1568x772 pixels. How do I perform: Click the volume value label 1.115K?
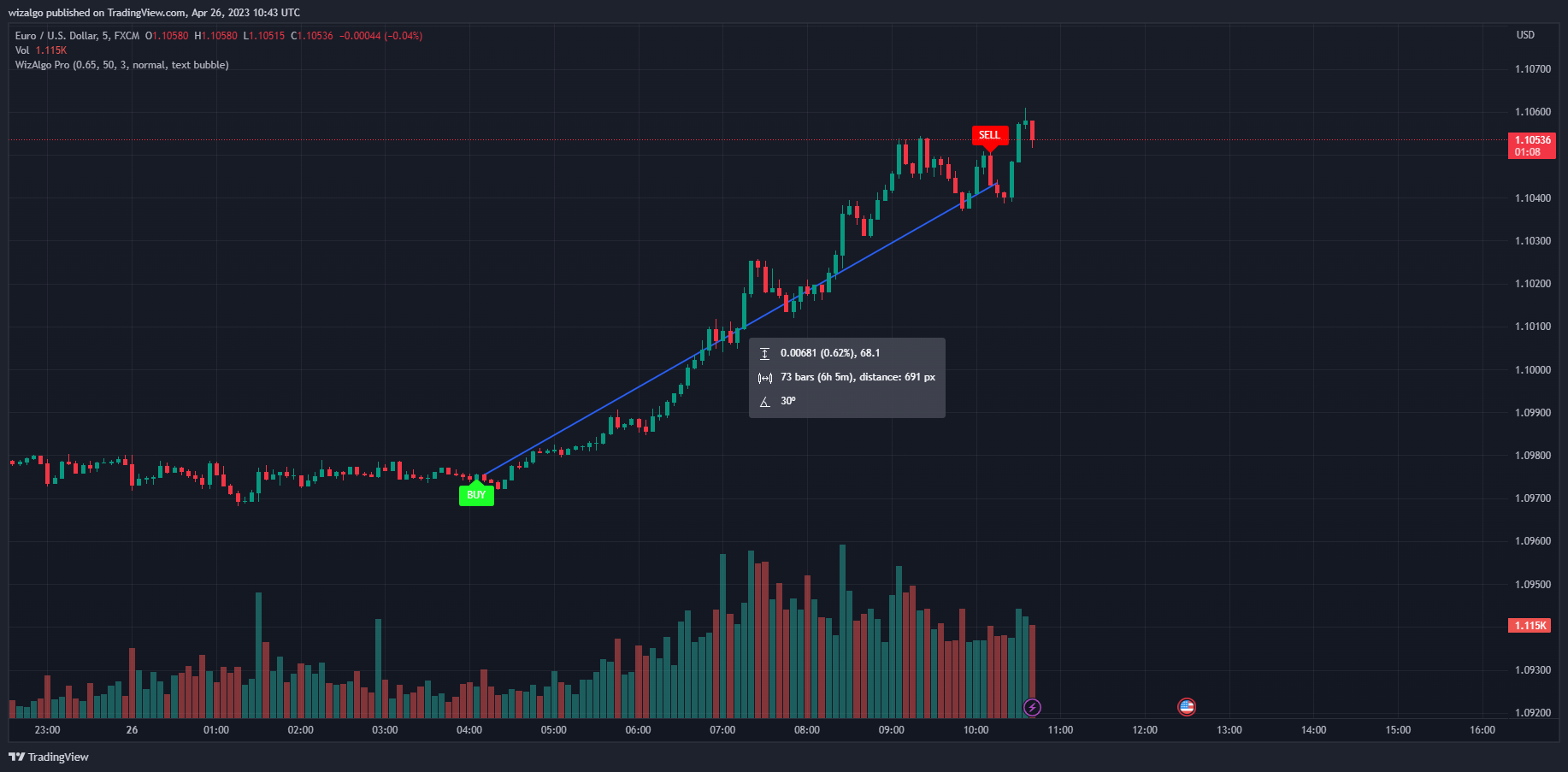pos(1530,626)
